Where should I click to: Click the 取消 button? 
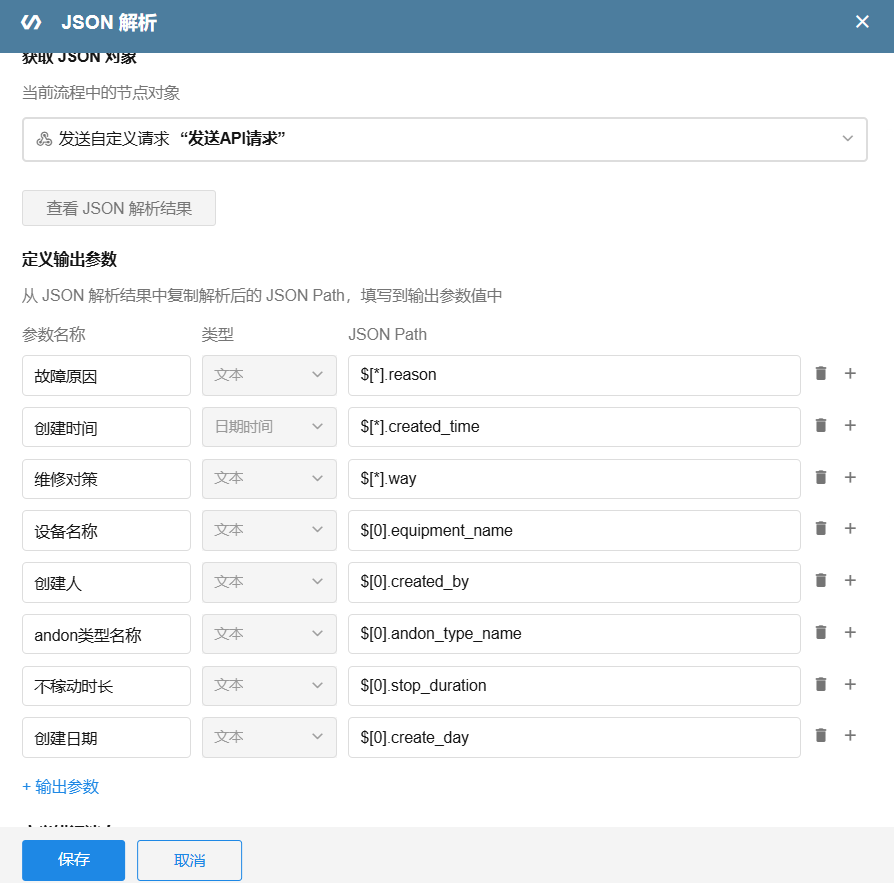(x=189, y=860)
